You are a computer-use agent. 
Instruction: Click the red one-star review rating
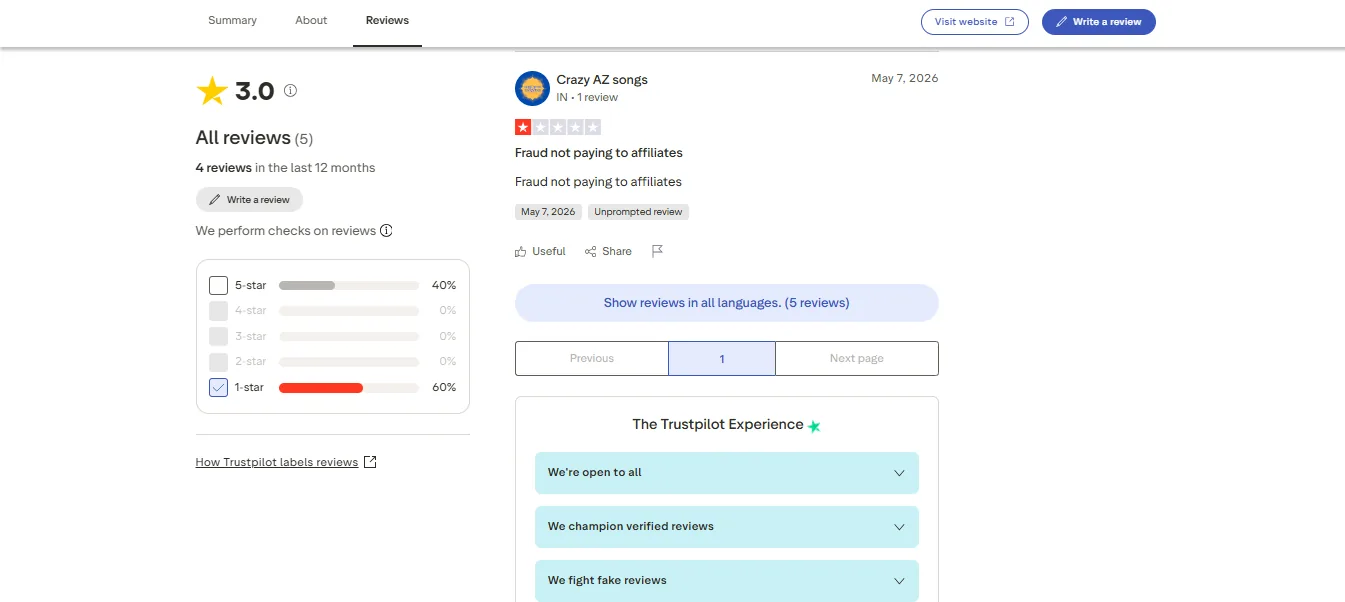(x=558, y=127)
